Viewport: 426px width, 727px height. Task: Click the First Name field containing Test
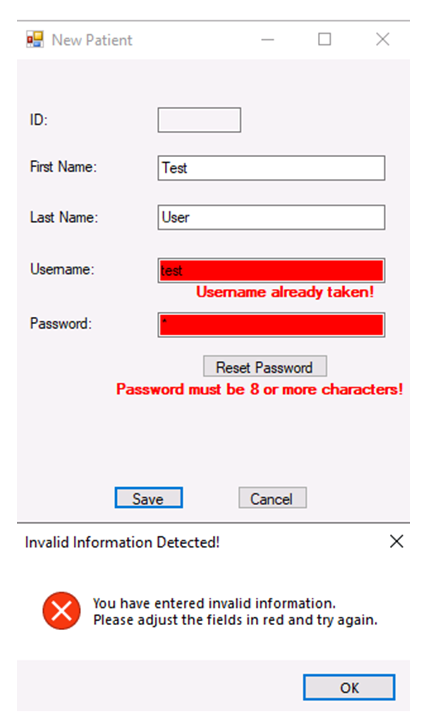point(271,168)
